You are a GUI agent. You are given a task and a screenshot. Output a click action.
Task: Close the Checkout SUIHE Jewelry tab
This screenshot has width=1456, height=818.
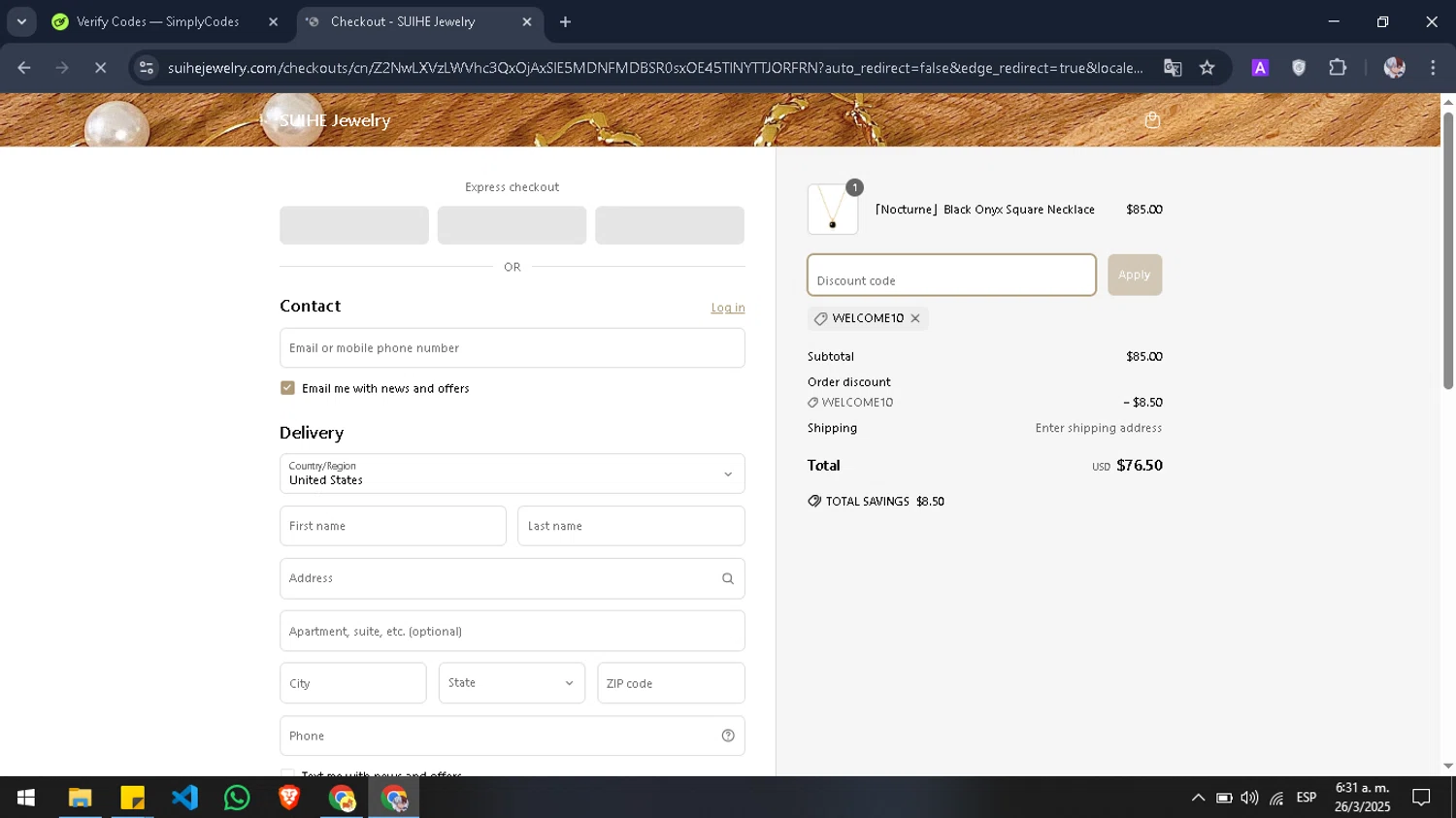(527, 21)
